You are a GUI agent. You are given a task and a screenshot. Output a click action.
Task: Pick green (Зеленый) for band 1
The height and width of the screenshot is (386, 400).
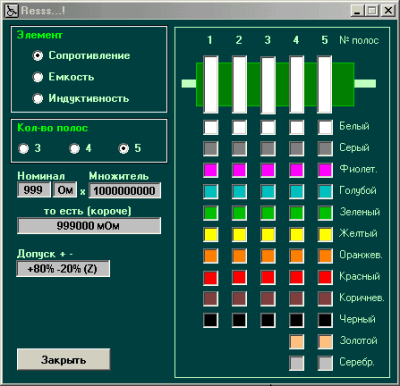coord(211,213)
